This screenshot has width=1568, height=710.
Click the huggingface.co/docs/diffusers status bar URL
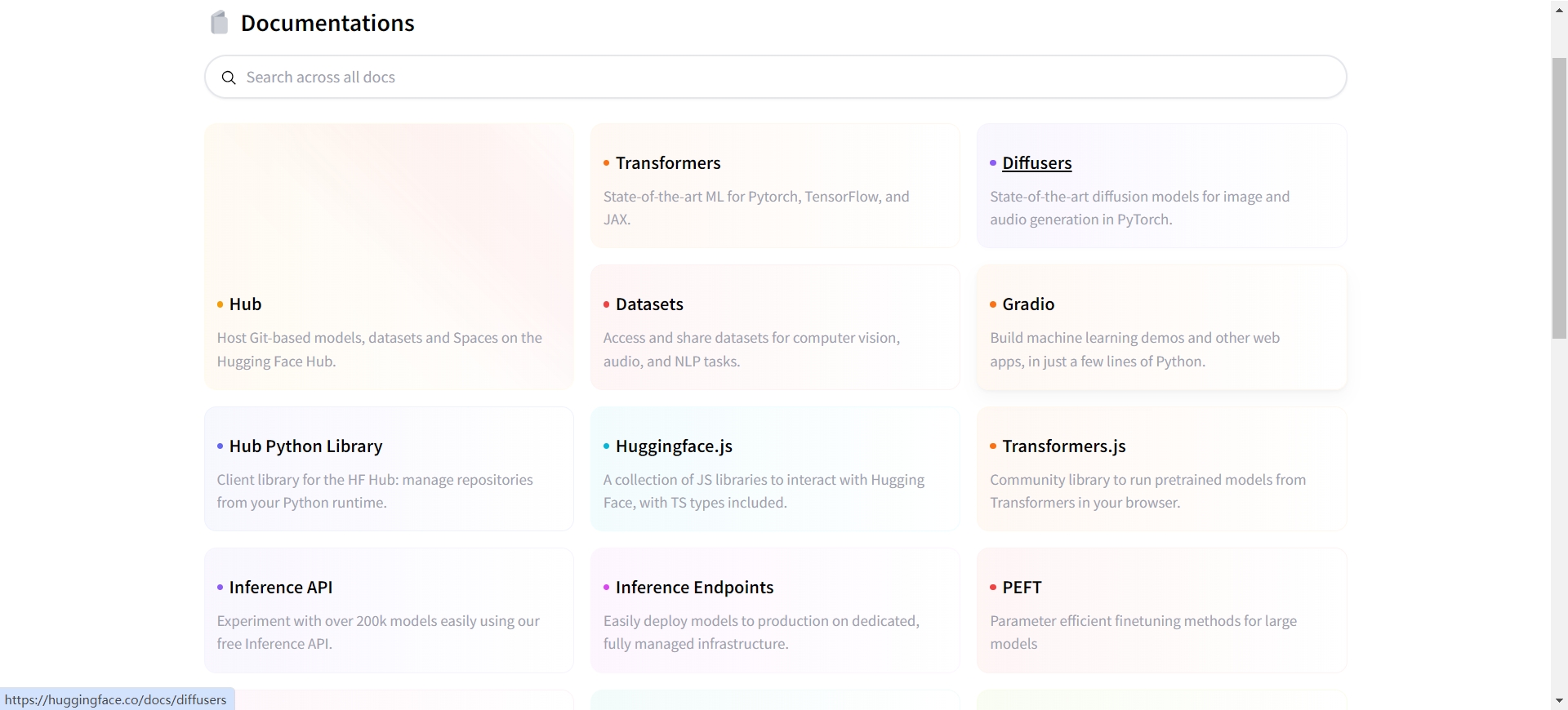tap(116, 699)
